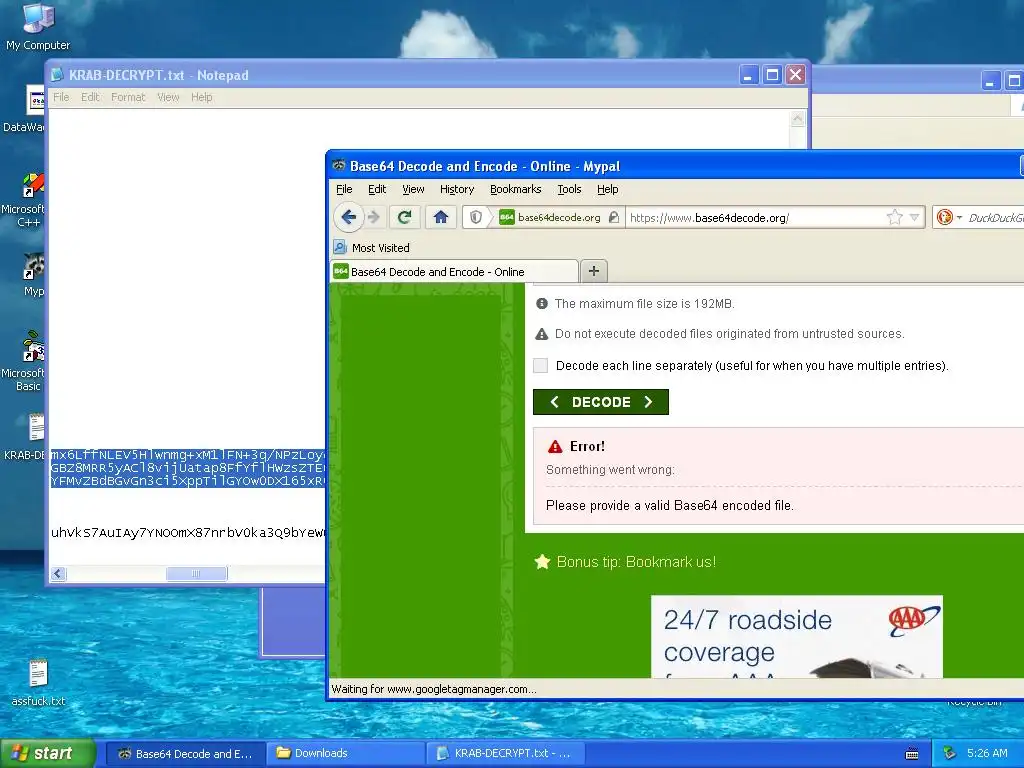Open the Mypal Help menu
Screen dimensions: 1024x768
pos(607,189)
